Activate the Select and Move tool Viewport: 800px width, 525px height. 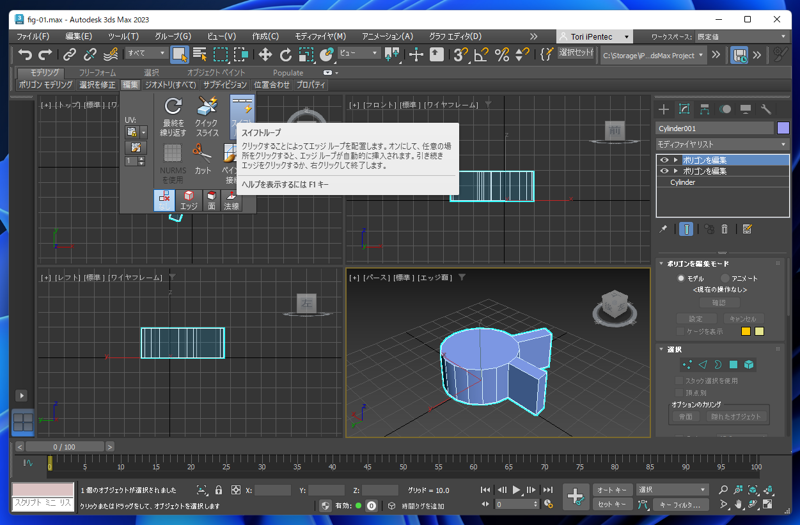(x=265, y=54)
